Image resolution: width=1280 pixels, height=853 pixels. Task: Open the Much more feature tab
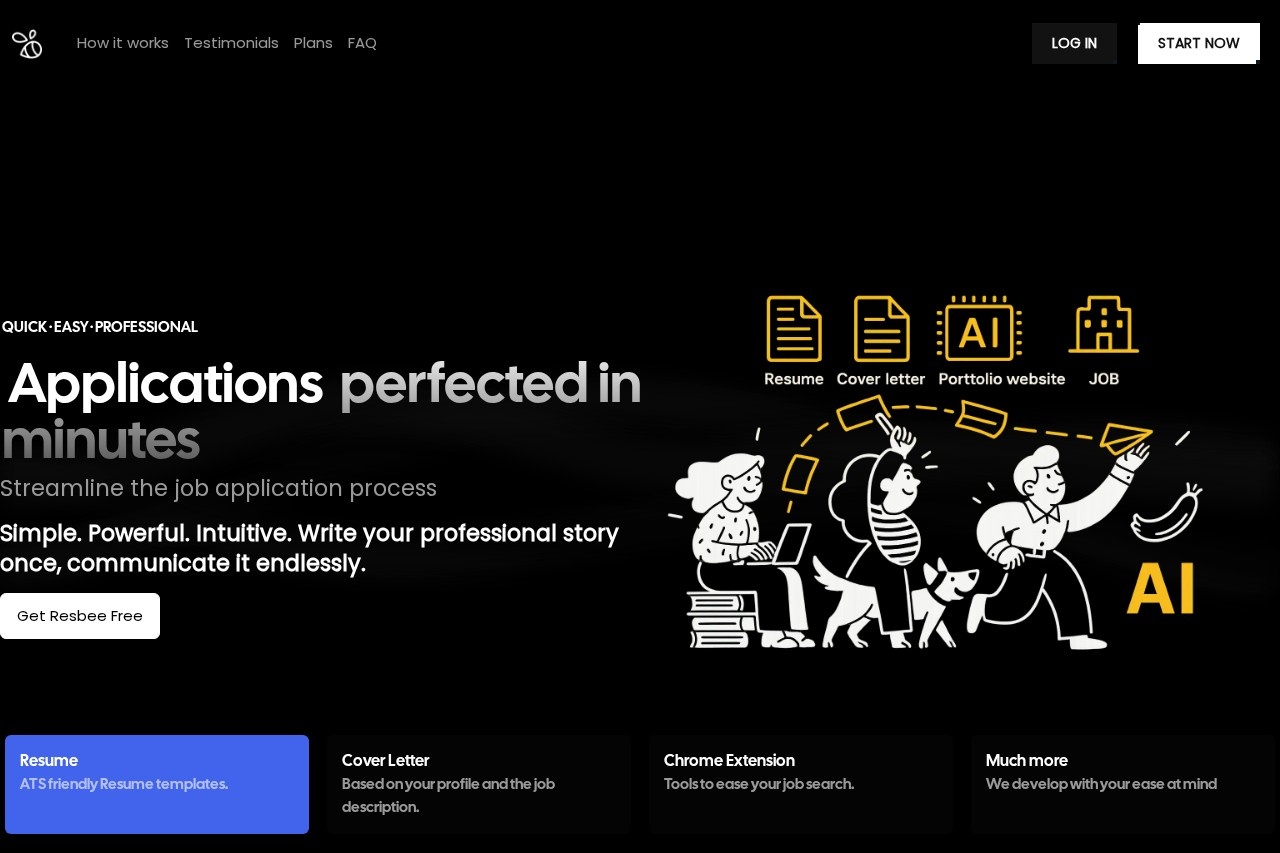(x=1122, y=784)
